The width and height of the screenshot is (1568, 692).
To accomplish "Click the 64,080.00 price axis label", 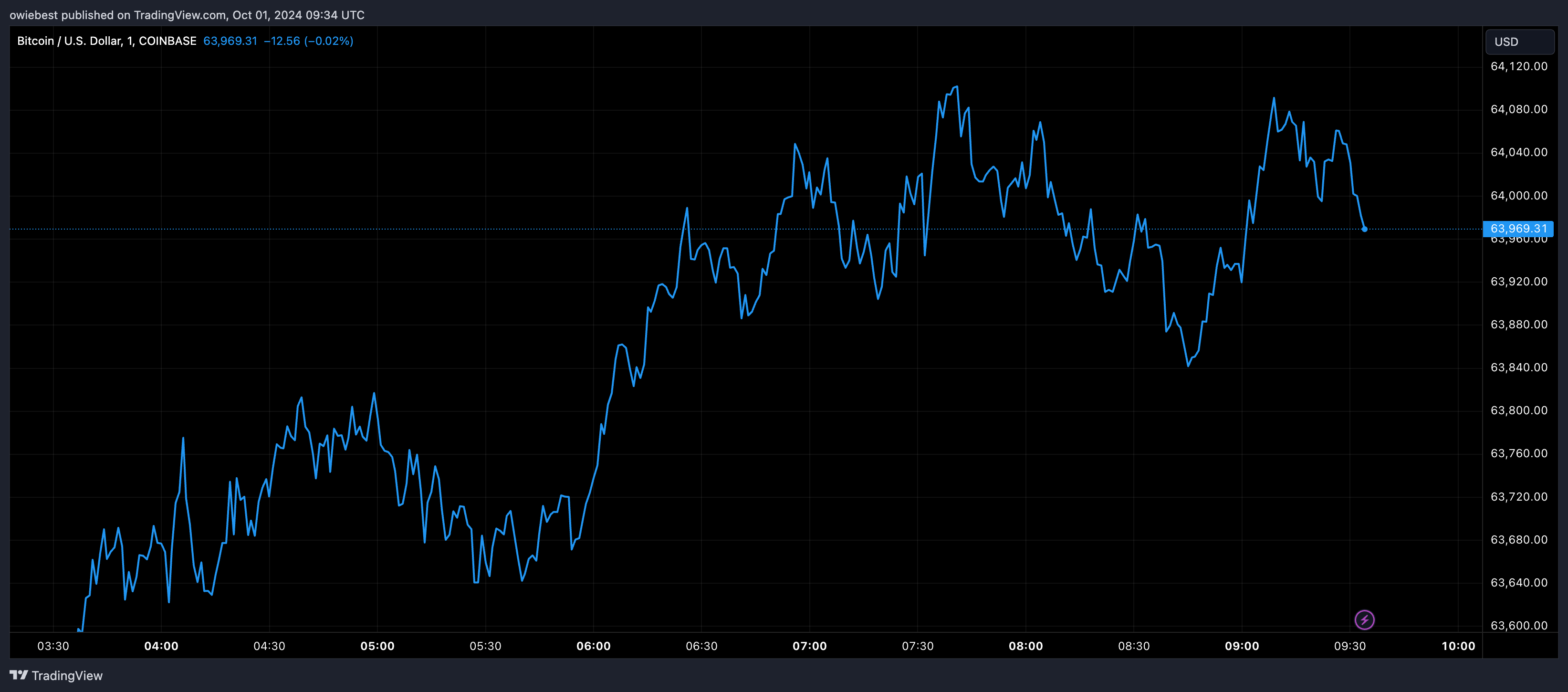I will pos(1519,110).
